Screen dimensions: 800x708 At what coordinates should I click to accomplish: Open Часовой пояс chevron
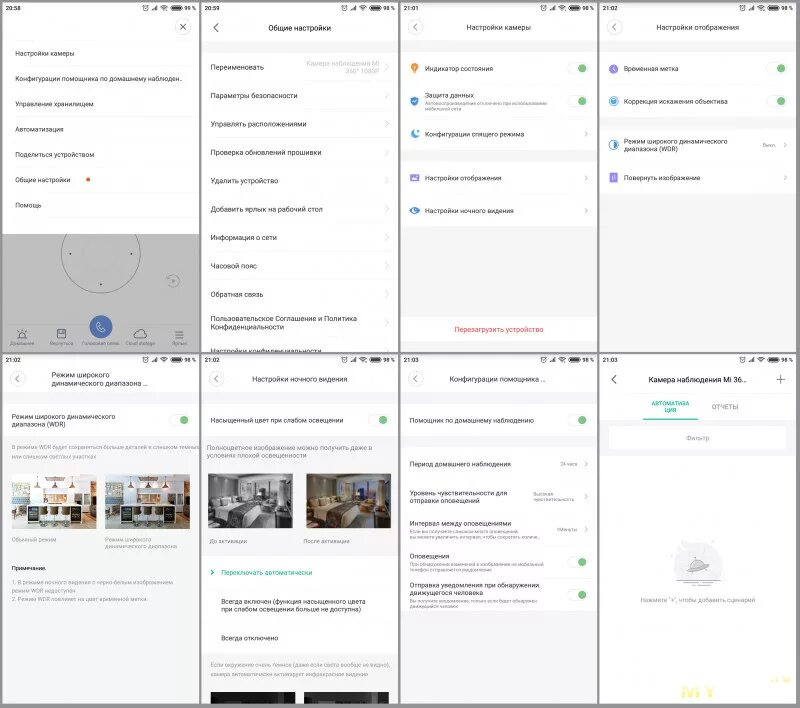(386, 266)
